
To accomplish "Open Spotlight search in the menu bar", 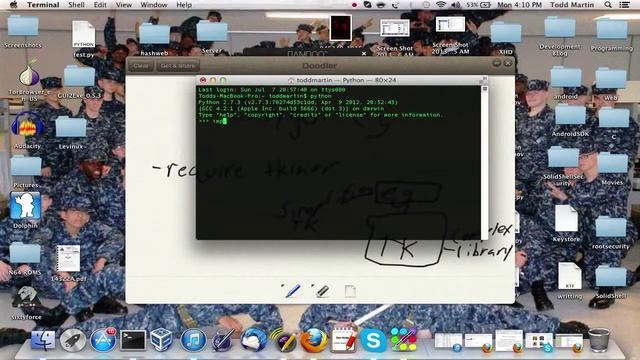I will point(608,5).
